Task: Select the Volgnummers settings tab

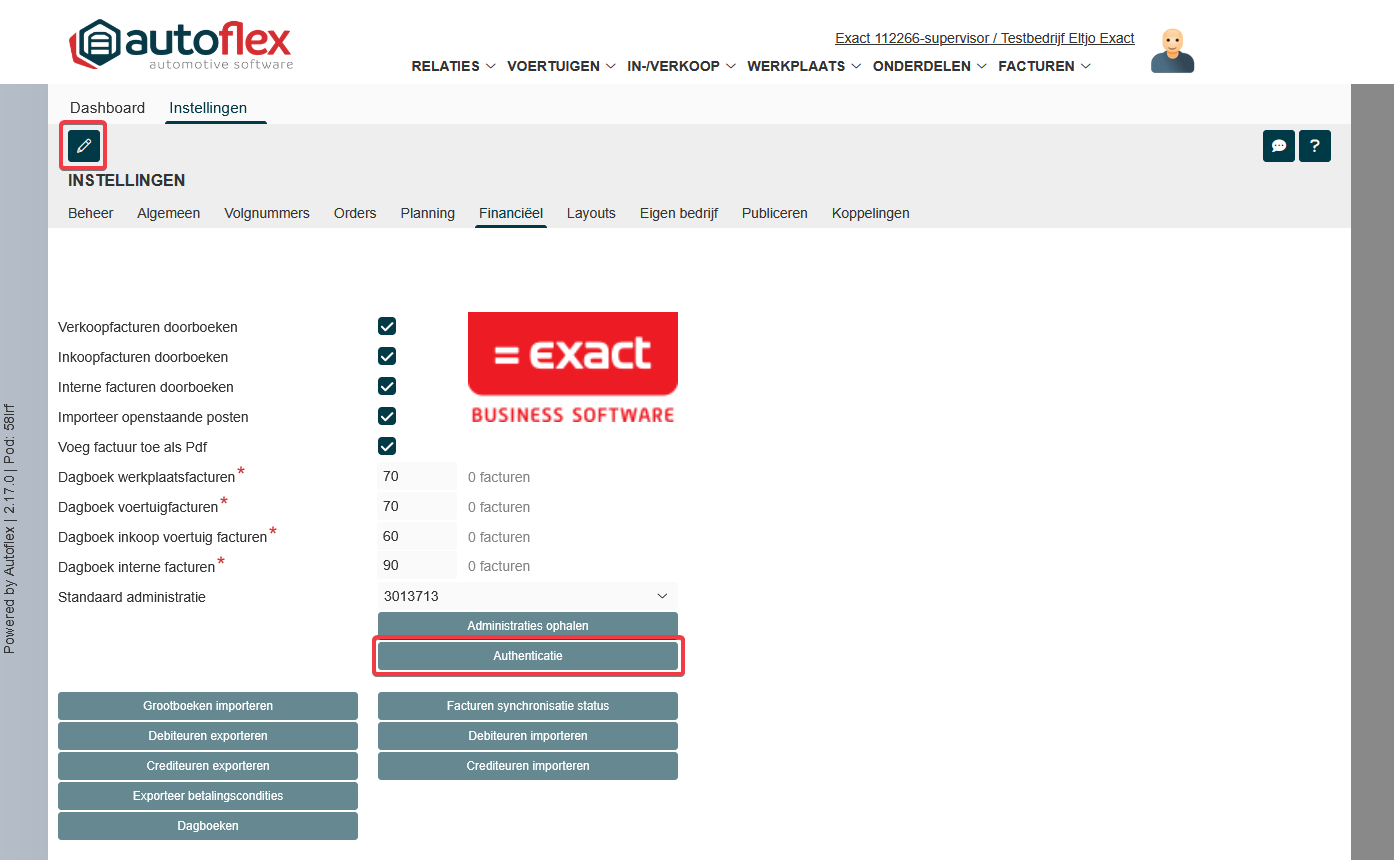Action: click(267, 213)
